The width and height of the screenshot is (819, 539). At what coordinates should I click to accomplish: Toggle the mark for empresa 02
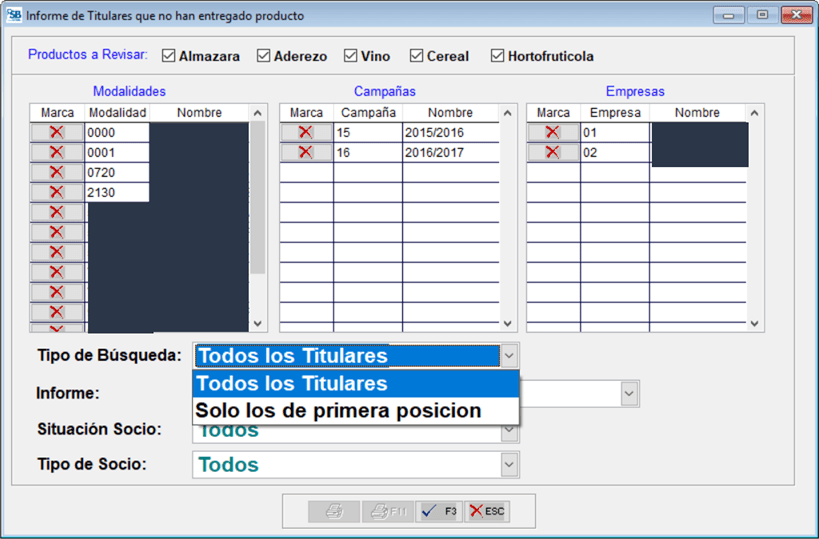(553, 152)
